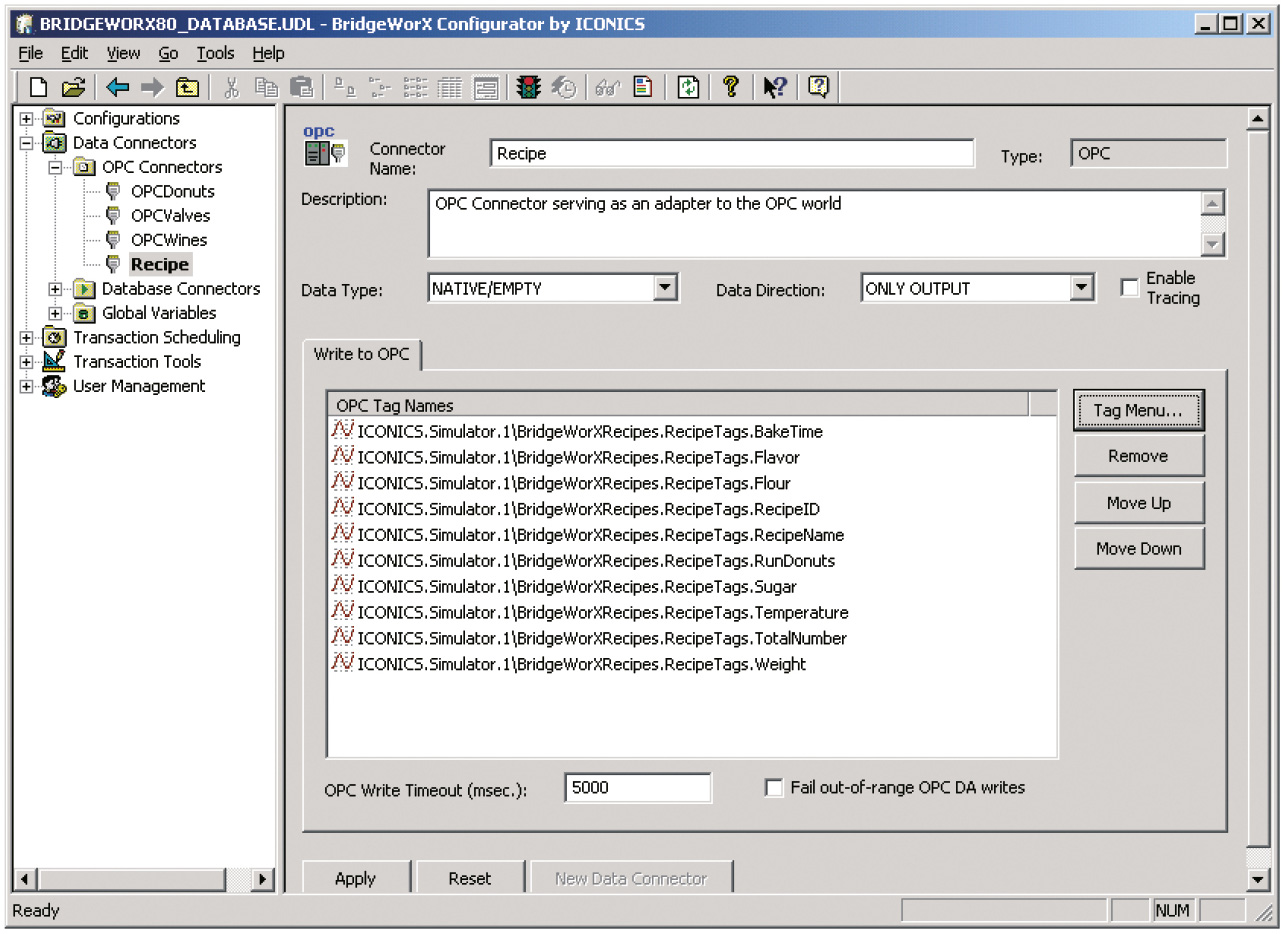Select the OPCWines tree item

coord(169,240)
